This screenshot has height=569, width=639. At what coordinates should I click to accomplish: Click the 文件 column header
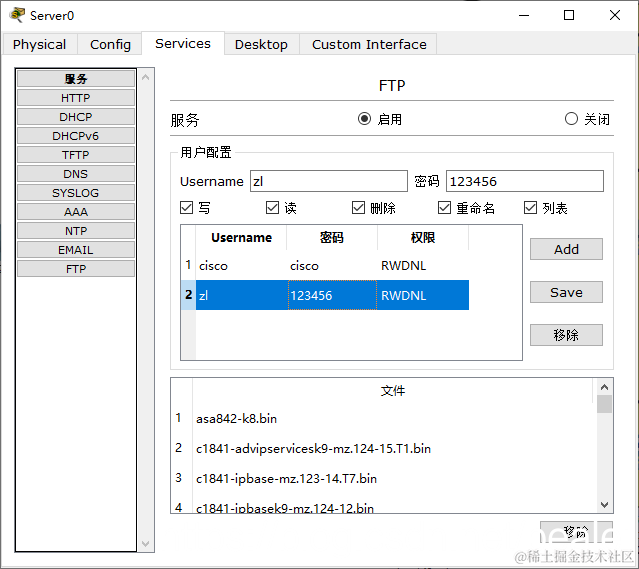click(x=392, y=391)
